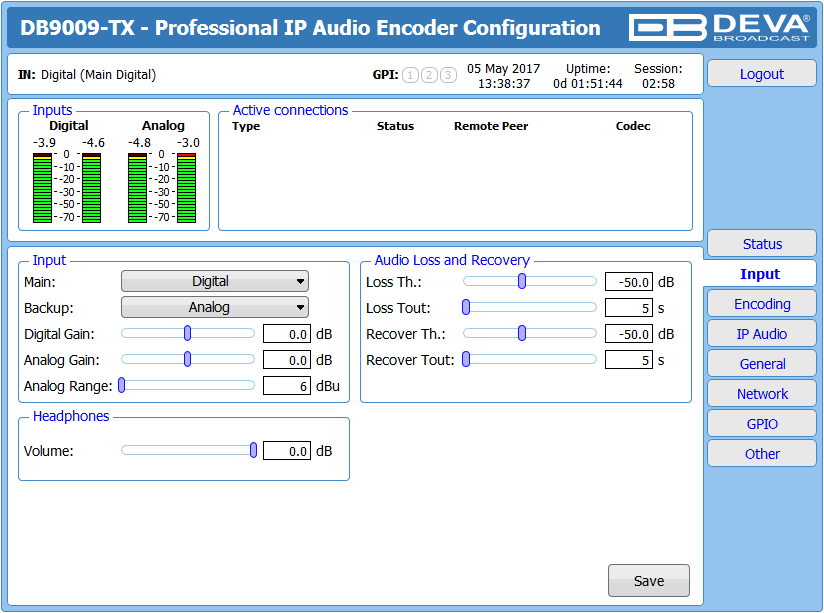This screenshot has width=824, height=613.
Task: Open the Other tab
Action: click(761, 454)
